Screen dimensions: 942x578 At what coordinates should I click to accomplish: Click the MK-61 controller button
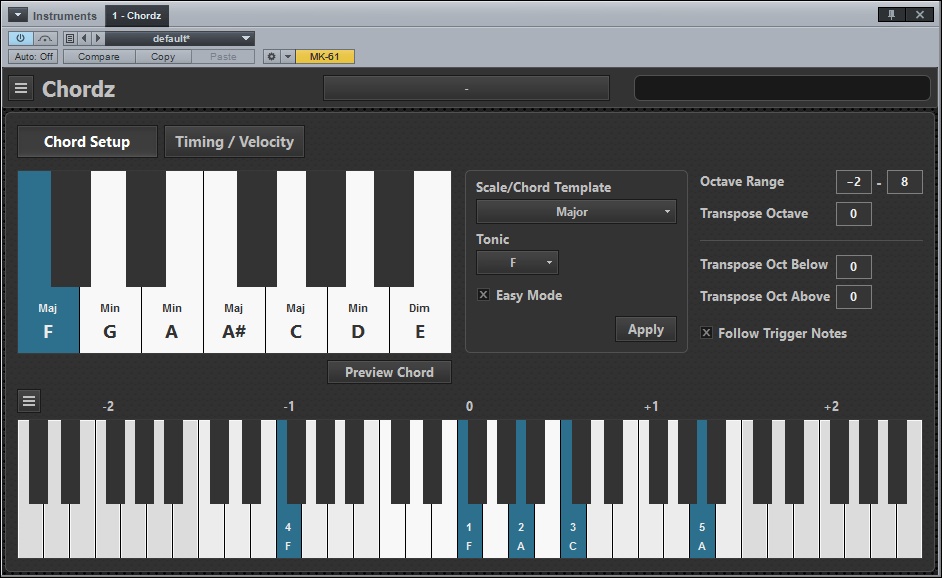[x=324, y=56]
